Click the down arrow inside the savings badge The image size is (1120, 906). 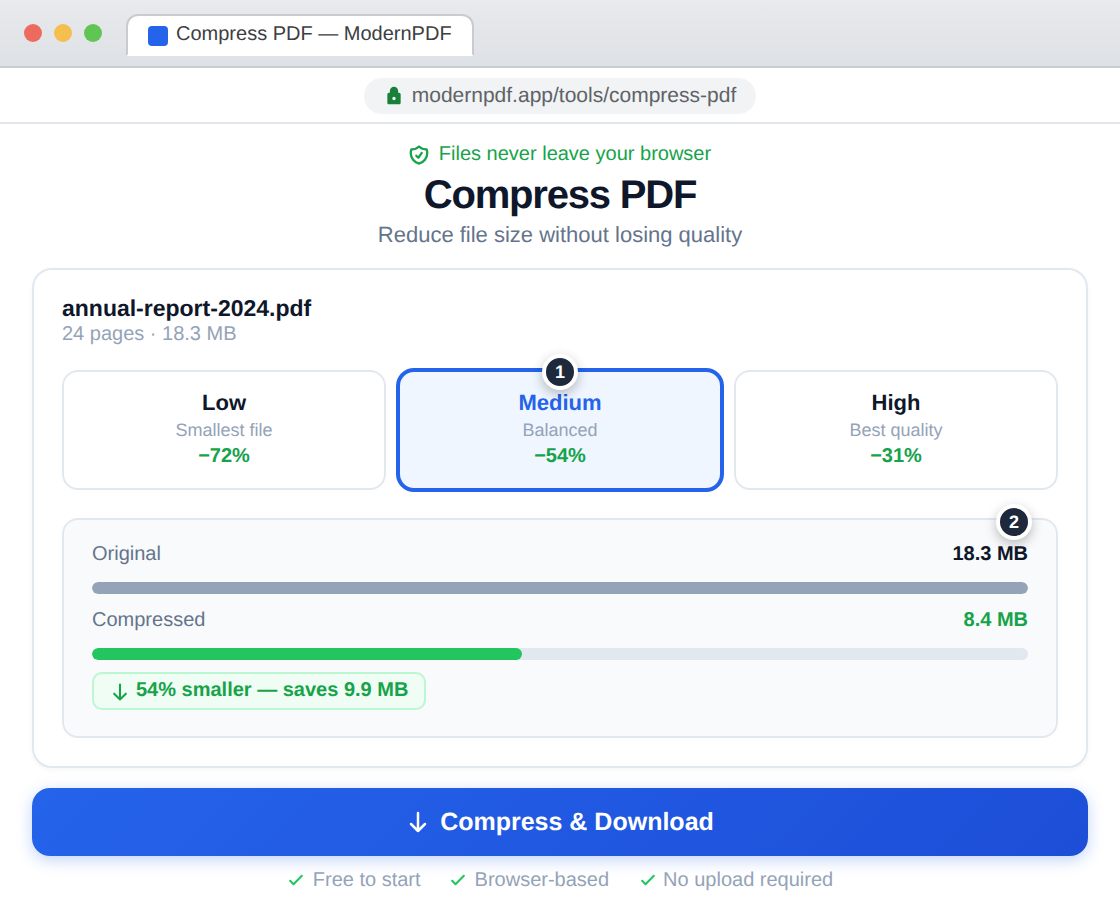(119, 690)
